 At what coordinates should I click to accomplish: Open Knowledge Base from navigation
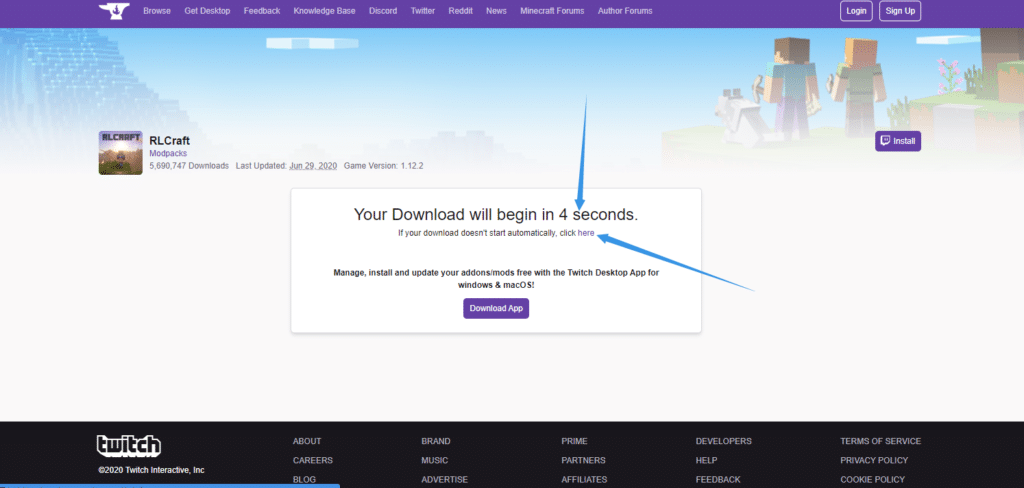coord(322,11)
